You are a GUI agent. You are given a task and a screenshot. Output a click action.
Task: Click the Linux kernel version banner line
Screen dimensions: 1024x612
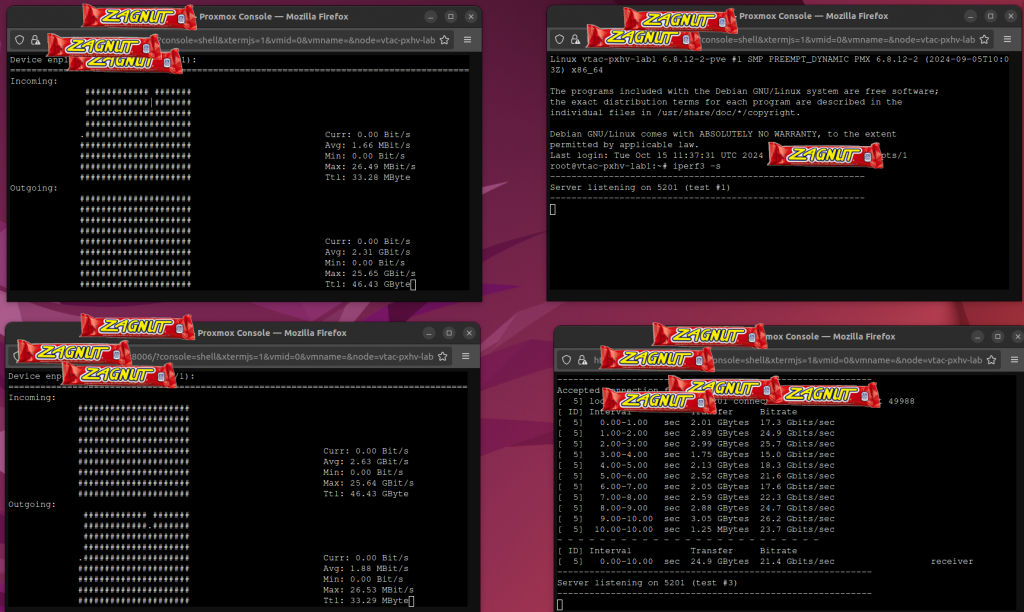779,64
